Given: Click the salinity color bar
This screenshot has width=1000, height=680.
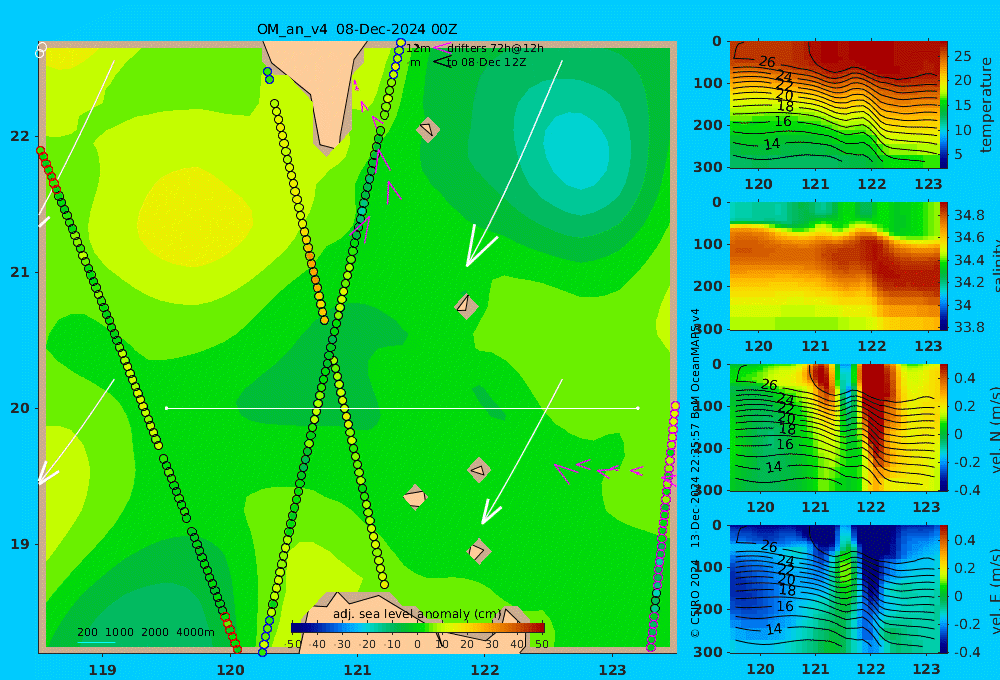Looking at the screenshot, I should point(944,266).
